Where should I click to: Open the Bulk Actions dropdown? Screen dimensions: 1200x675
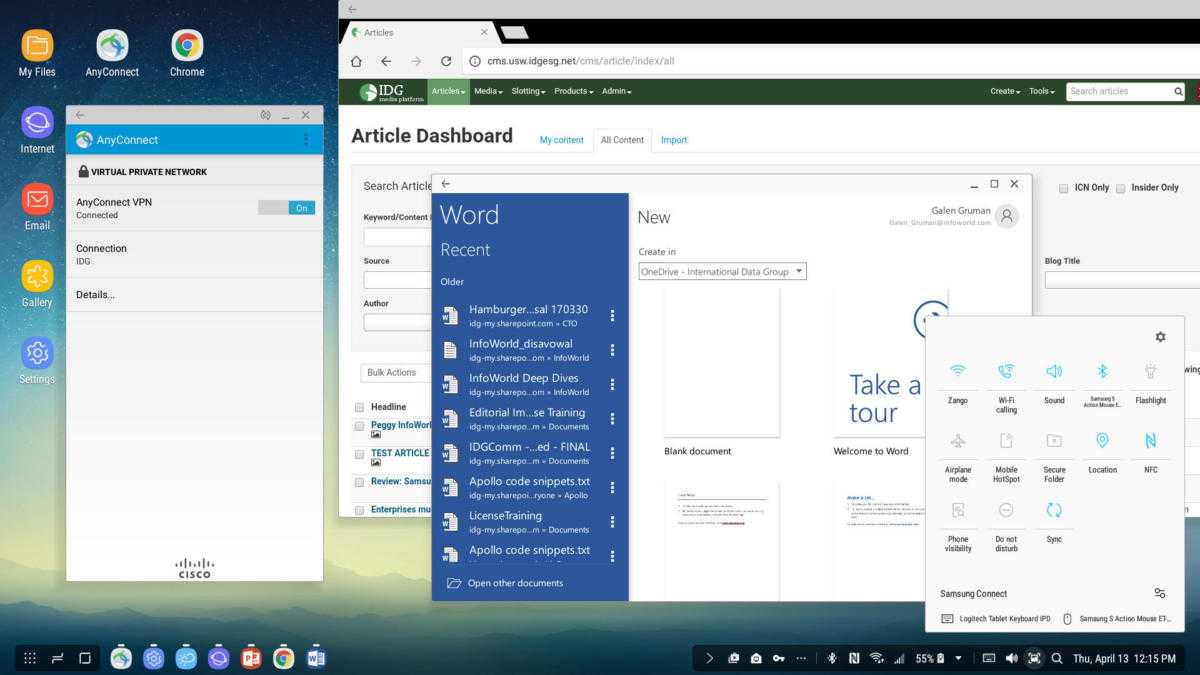click(x=397, y=373)
